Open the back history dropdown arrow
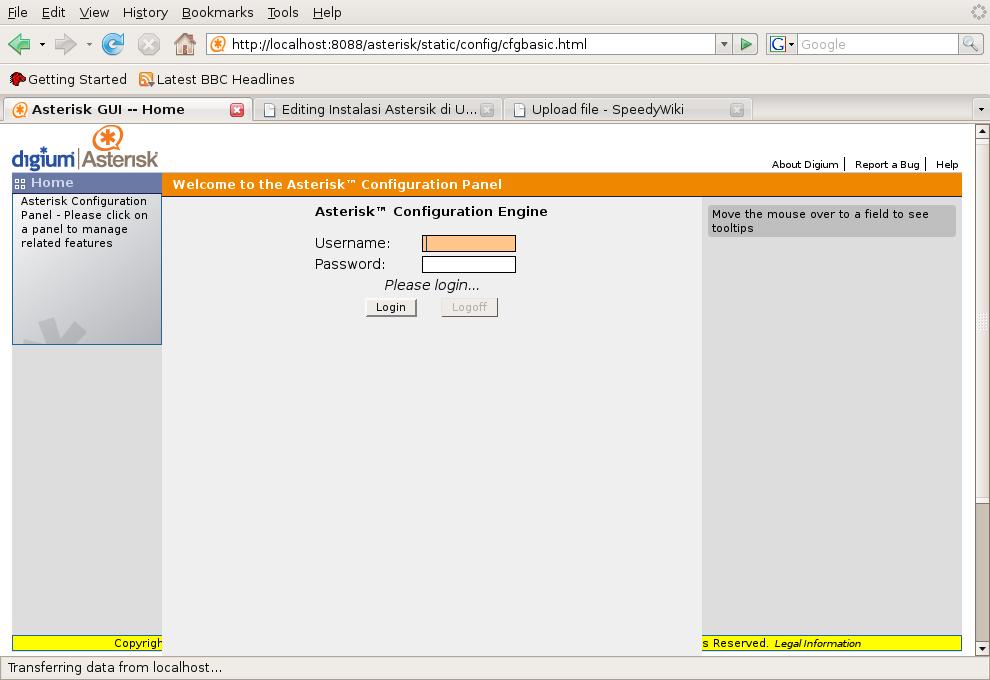The width and height of the screenshot is (990, 680). (x=42, y=44)
